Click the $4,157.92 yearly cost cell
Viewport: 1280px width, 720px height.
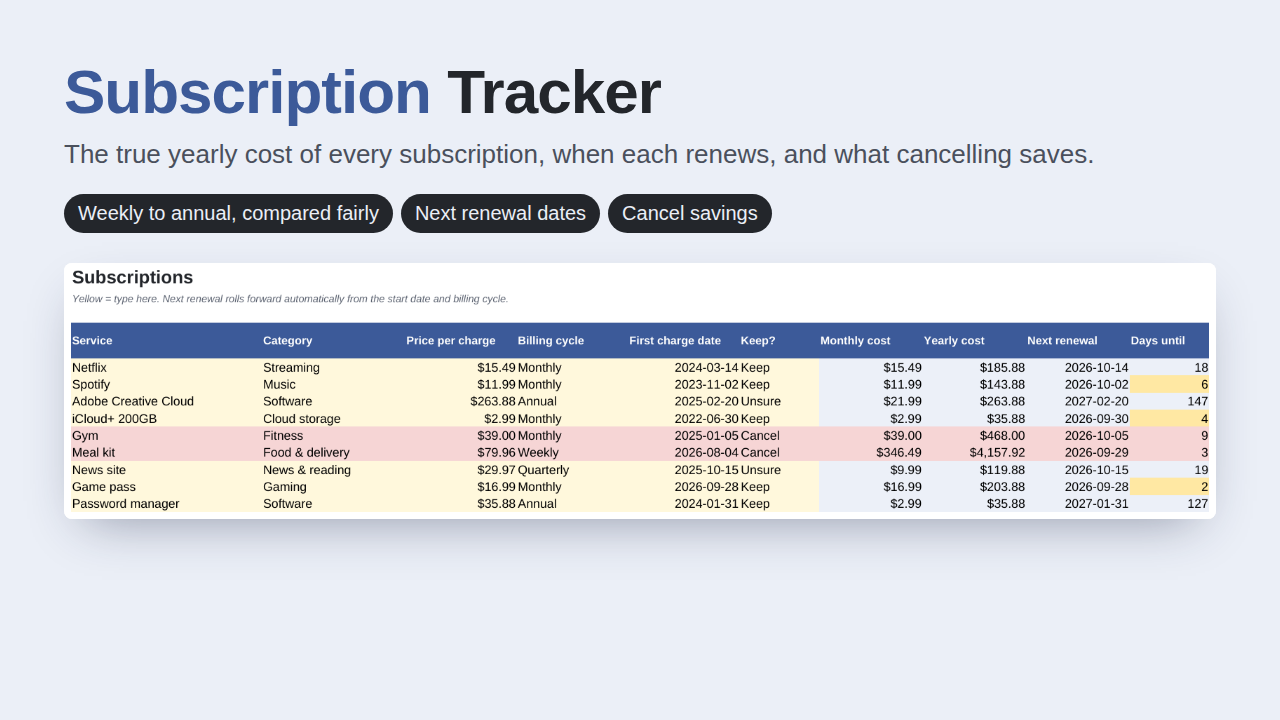pyautogui.click(x=974, y=453)
